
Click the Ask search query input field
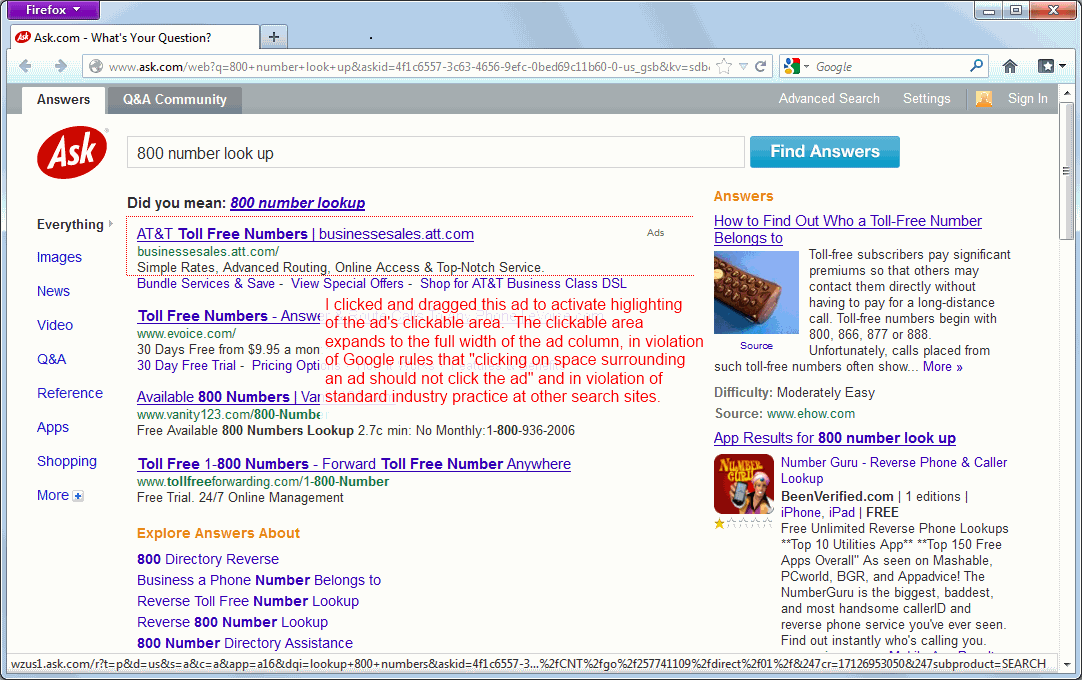pos(435,153)
